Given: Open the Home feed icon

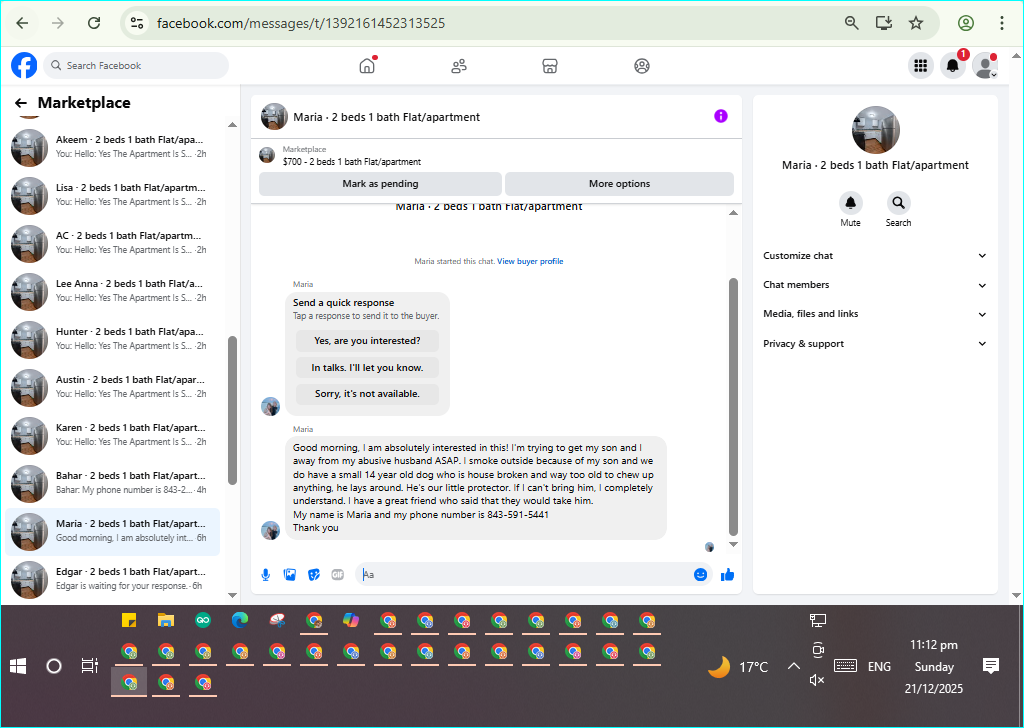Looking at the screenshot, I should (368, 66).
